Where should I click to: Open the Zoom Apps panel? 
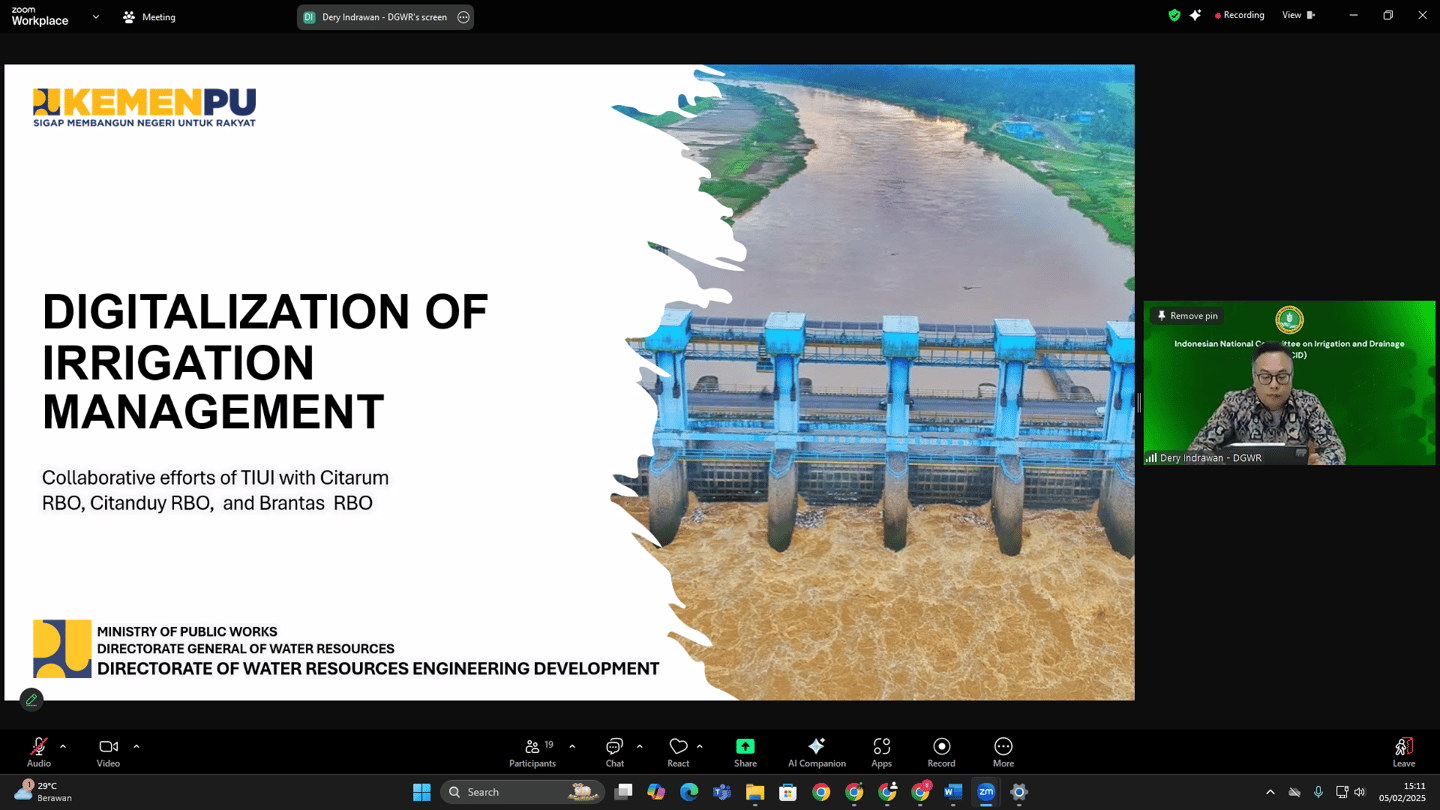point(881,752)
